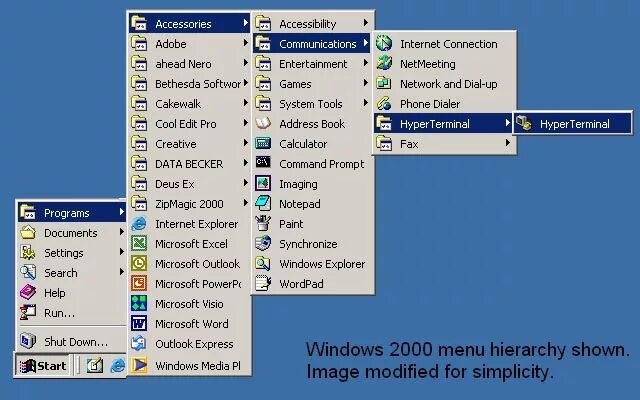Click the Notepad icon
Image resolution: width=640 pixels, height=400 pixels.
[x=263, y=204]
